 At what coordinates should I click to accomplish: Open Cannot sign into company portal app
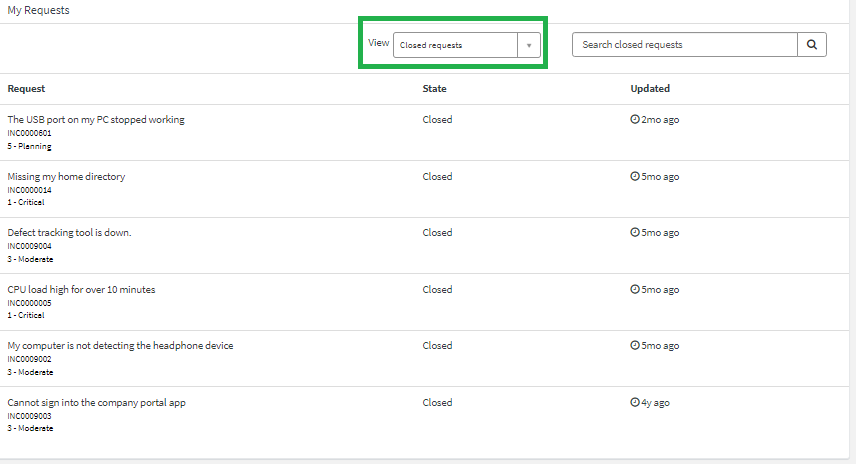point(97,402)
